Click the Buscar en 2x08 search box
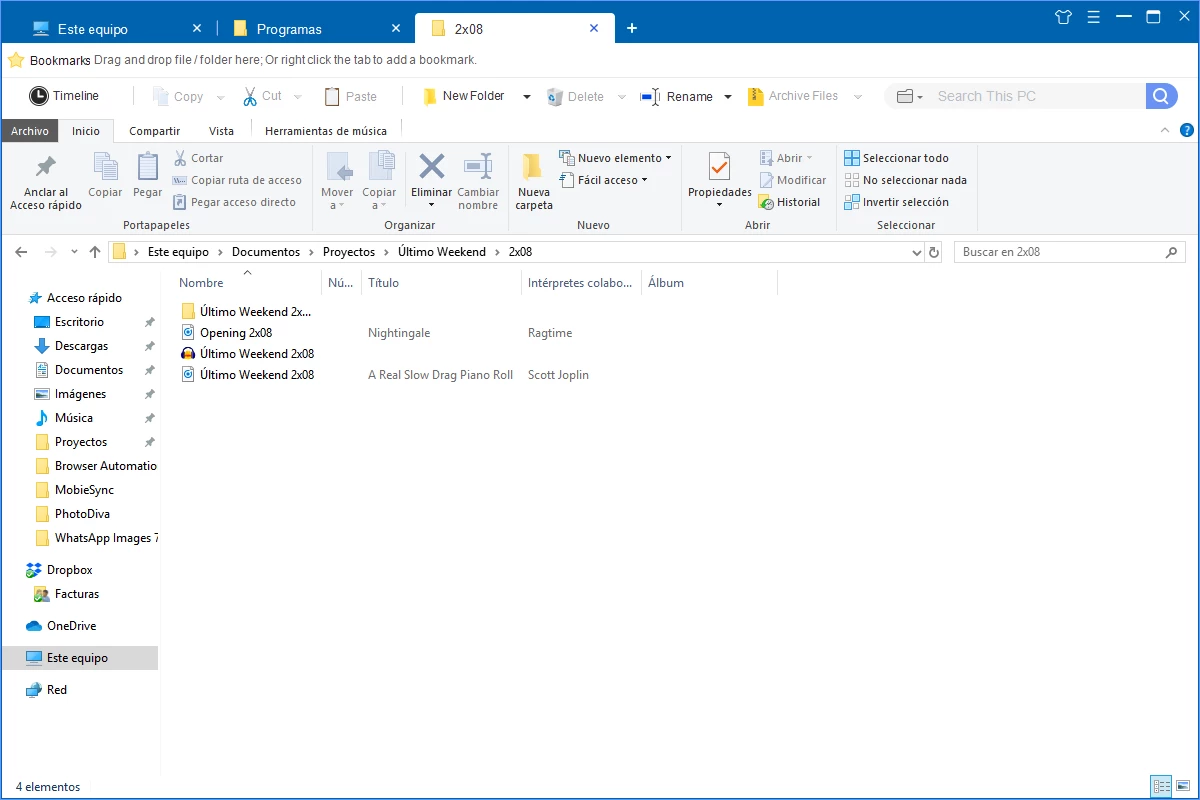The image size is (1200, 800). point(1069,252)
